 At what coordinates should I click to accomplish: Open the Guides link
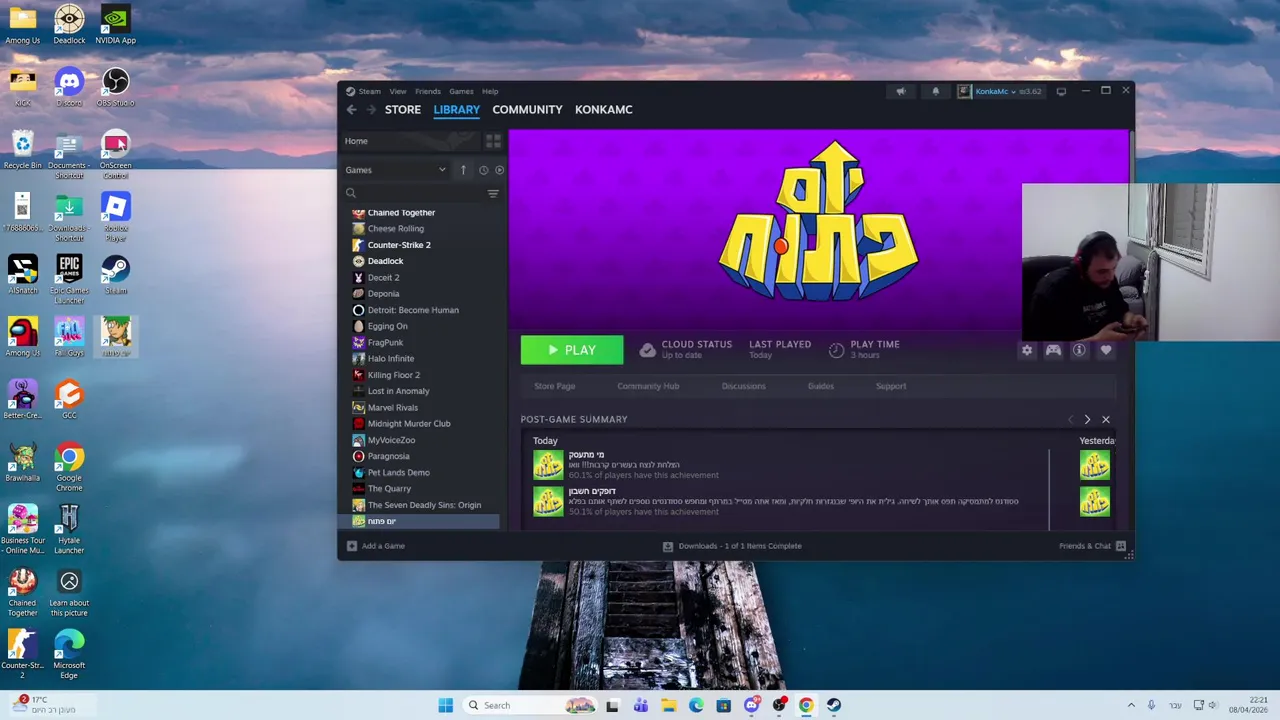point(820,386)
